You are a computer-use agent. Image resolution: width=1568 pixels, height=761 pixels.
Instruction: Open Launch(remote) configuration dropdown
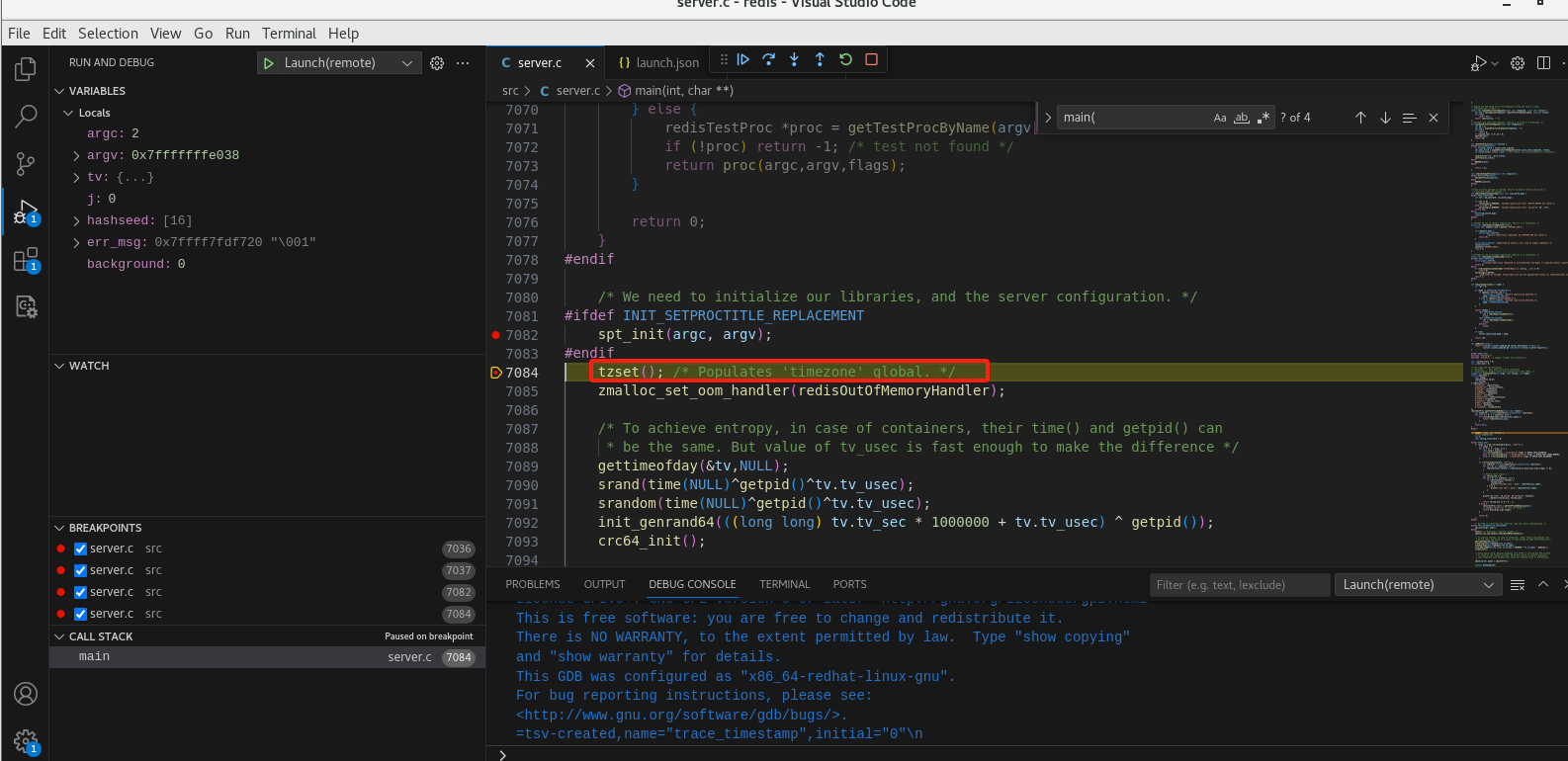pos(339,63)
